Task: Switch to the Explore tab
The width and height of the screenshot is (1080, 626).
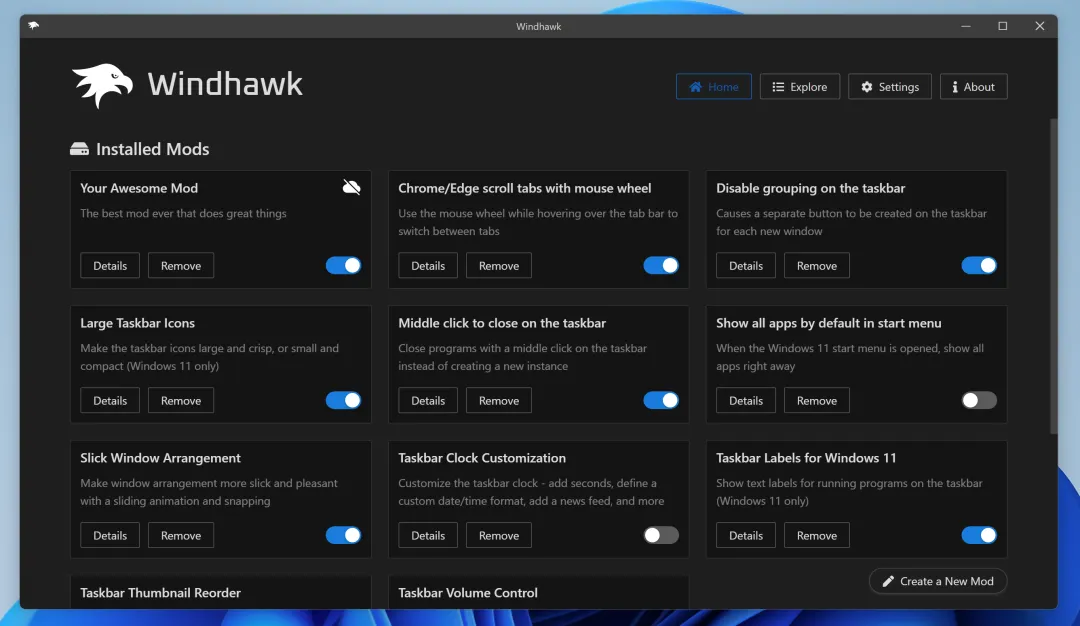Action: 800,87
